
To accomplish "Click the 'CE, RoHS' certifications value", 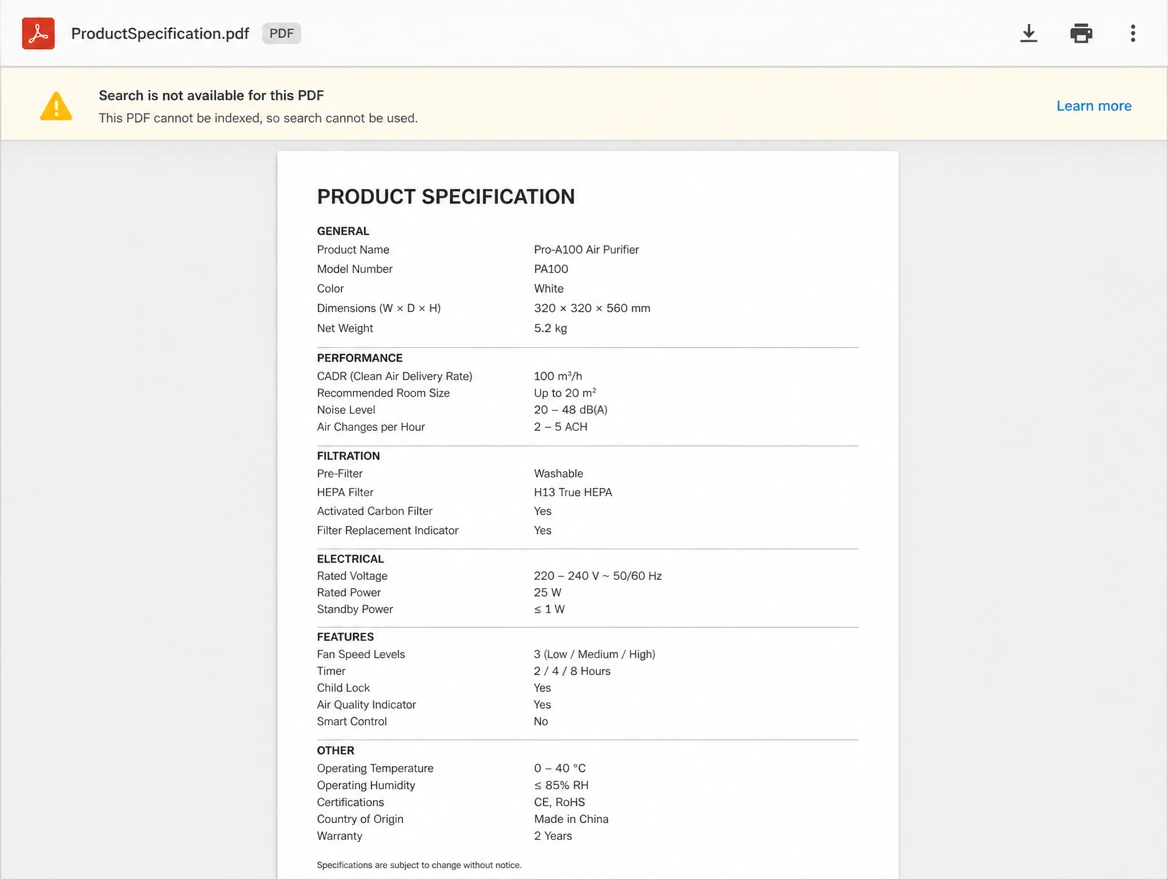I will click(x=559, y=803).
